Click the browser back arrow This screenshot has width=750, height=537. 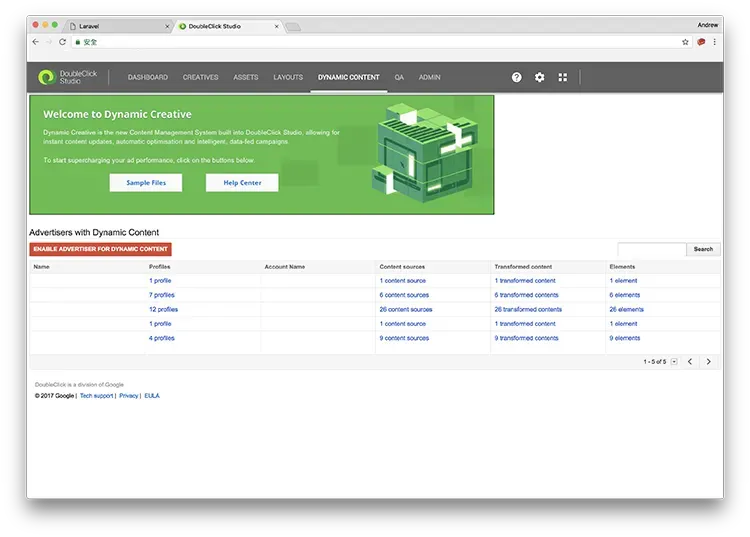click(x=36, y=42)
